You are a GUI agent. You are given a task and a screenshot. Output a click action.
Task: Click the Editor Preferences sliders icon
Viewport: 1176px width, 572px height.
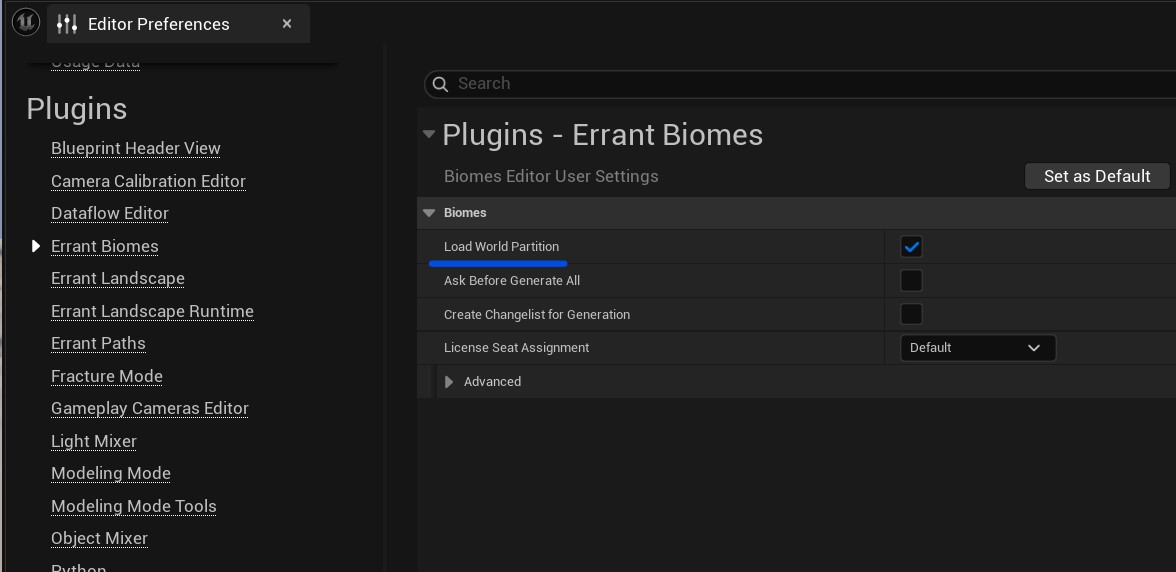coord(67,24)
